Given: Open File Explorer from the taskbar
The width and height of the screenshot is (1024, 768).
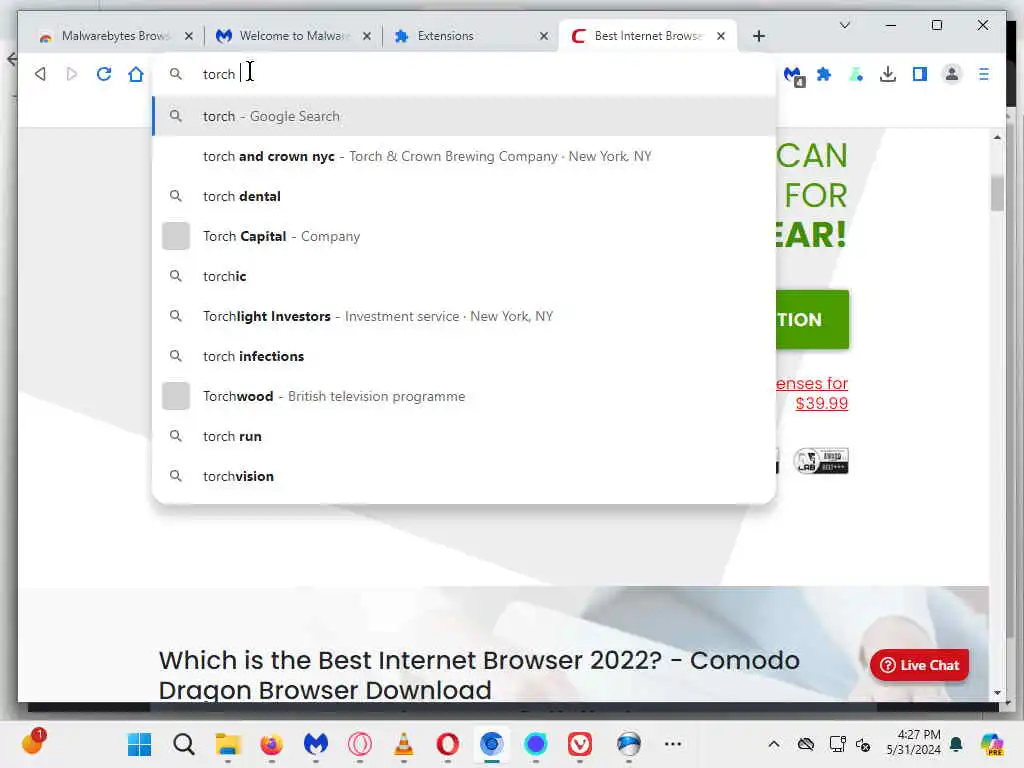Looking at the screenshot, I should (x=227, y=744).
